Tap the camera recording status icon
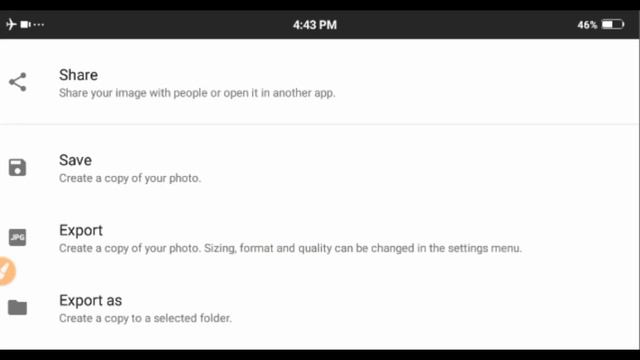This screenshot has width=640, height=360. (25, 24)
